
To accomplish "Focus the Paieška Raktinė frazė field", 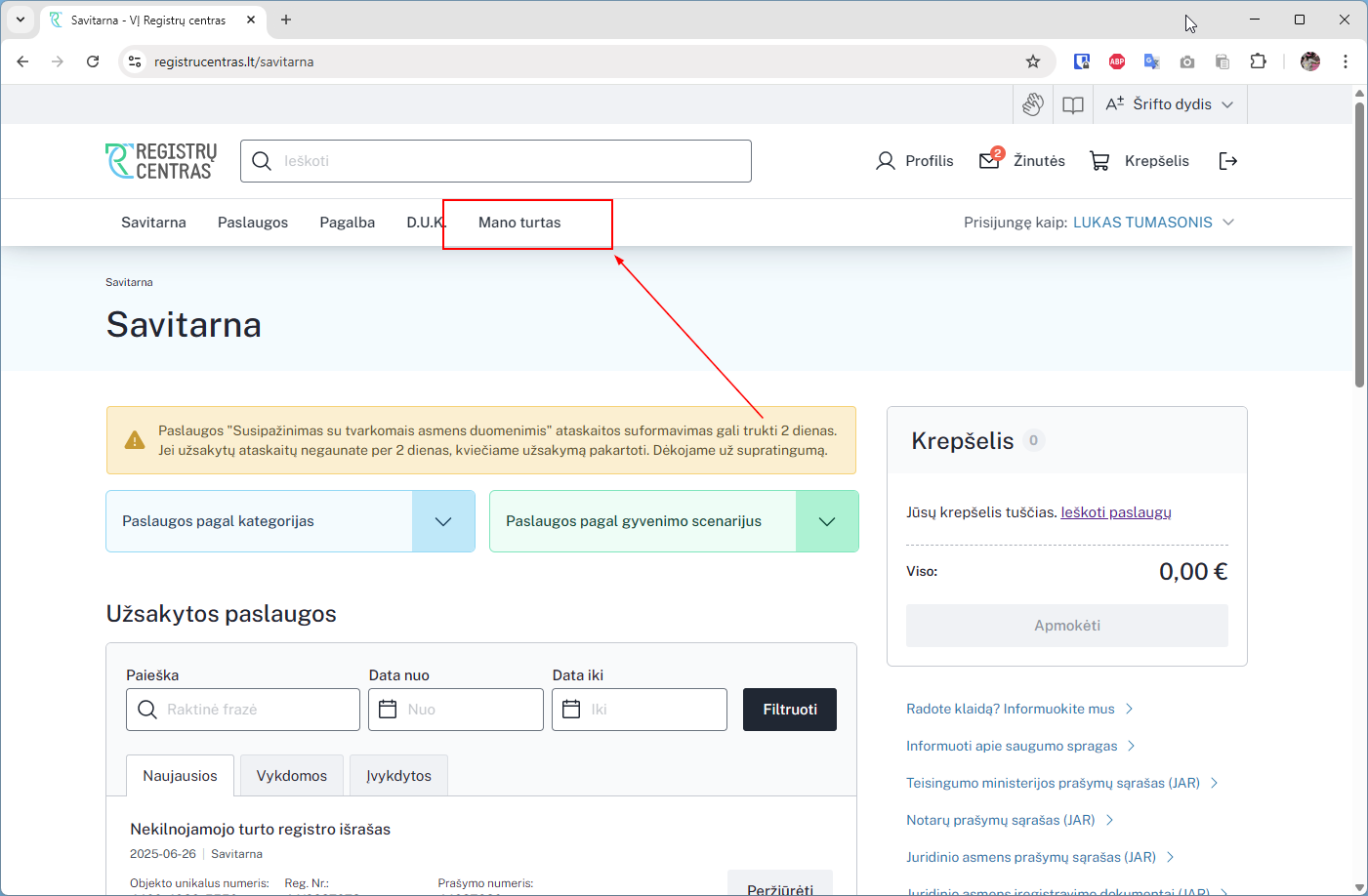I will point(243,710).
